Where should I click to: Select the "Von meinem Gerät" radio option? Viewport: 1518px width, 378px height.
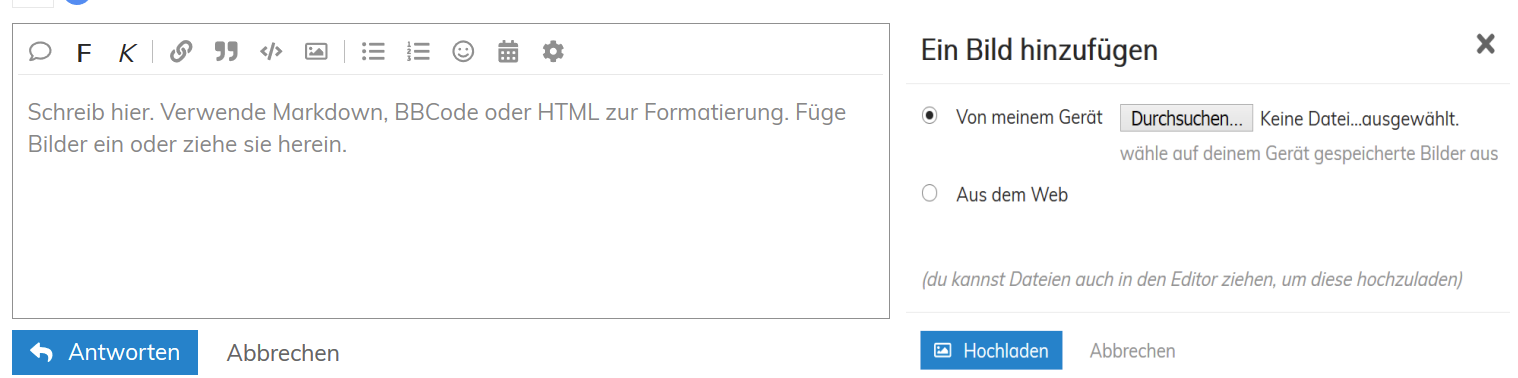930,116
